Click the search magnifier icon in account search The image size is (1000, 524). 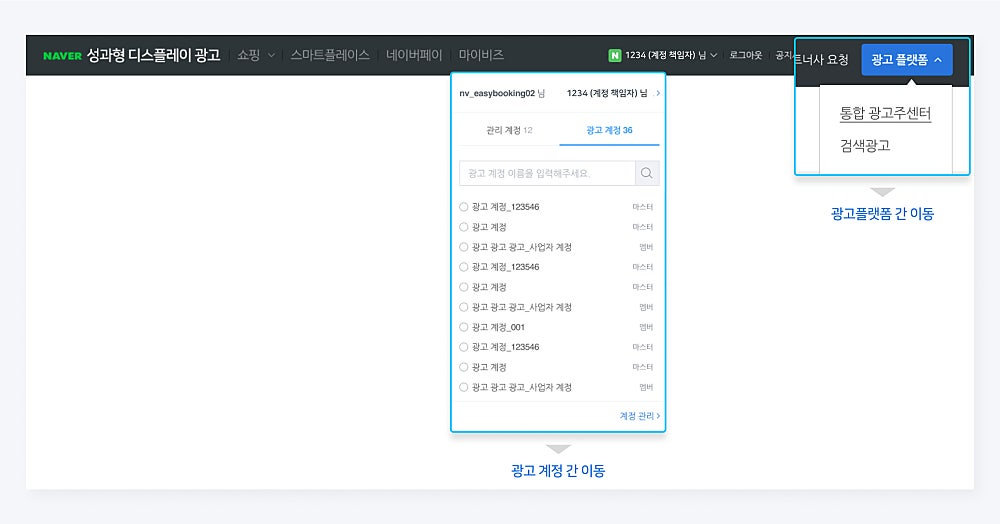[x=647, y=173]
